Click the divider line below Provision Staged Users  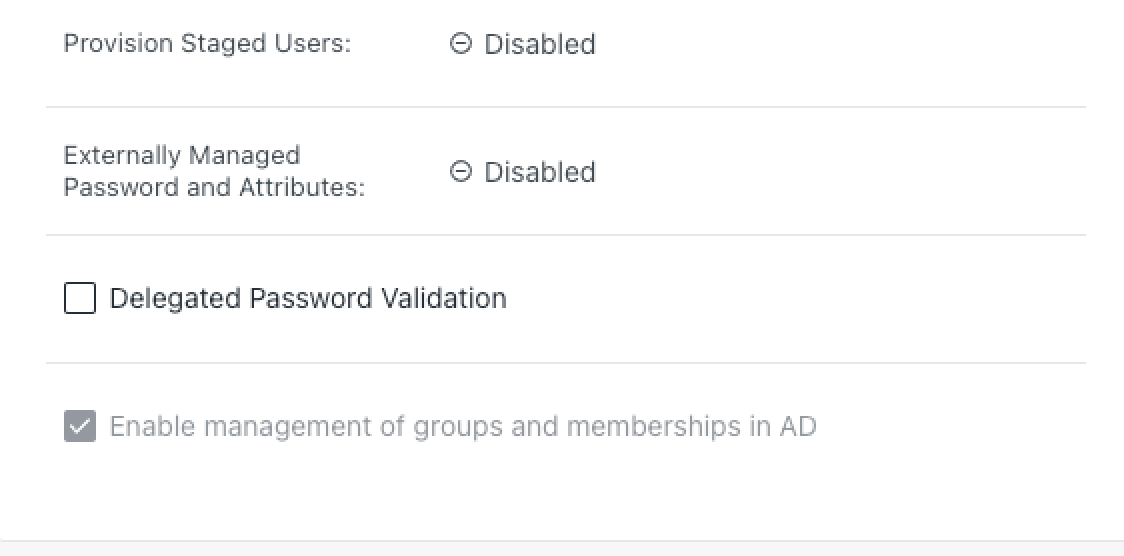(x=565, y=107)
